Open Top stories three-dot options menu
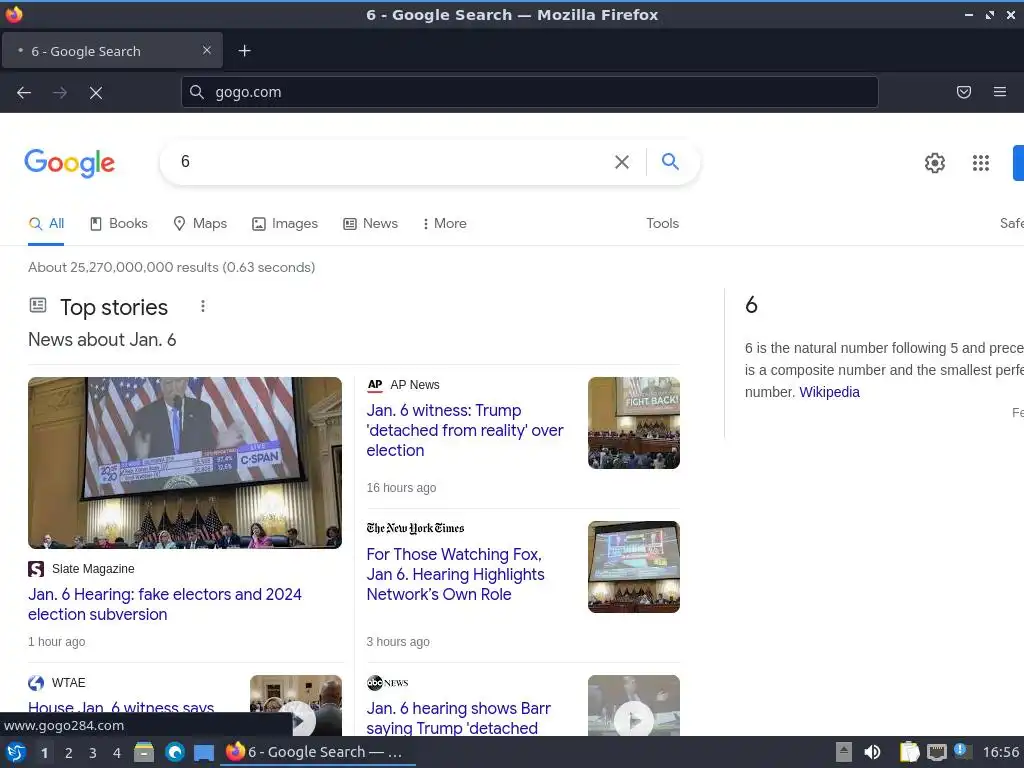This screenshot has height=768, width=1024. point(203,306)
